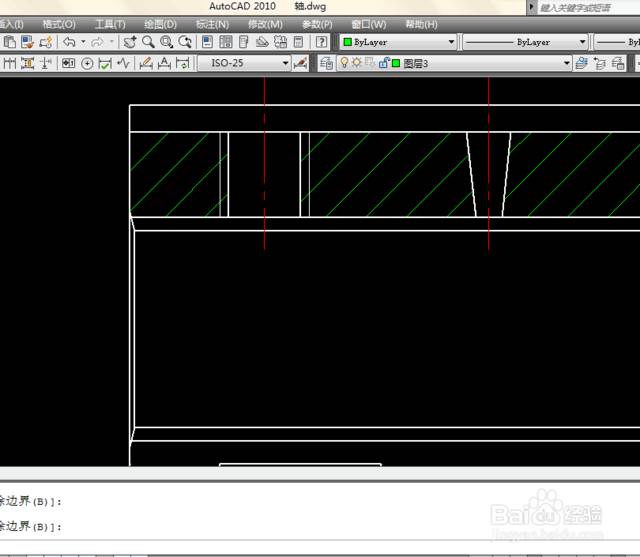Click the green ByLayer color swatch
The height and width of the screenshot is (557, 640).
point(347,42)
